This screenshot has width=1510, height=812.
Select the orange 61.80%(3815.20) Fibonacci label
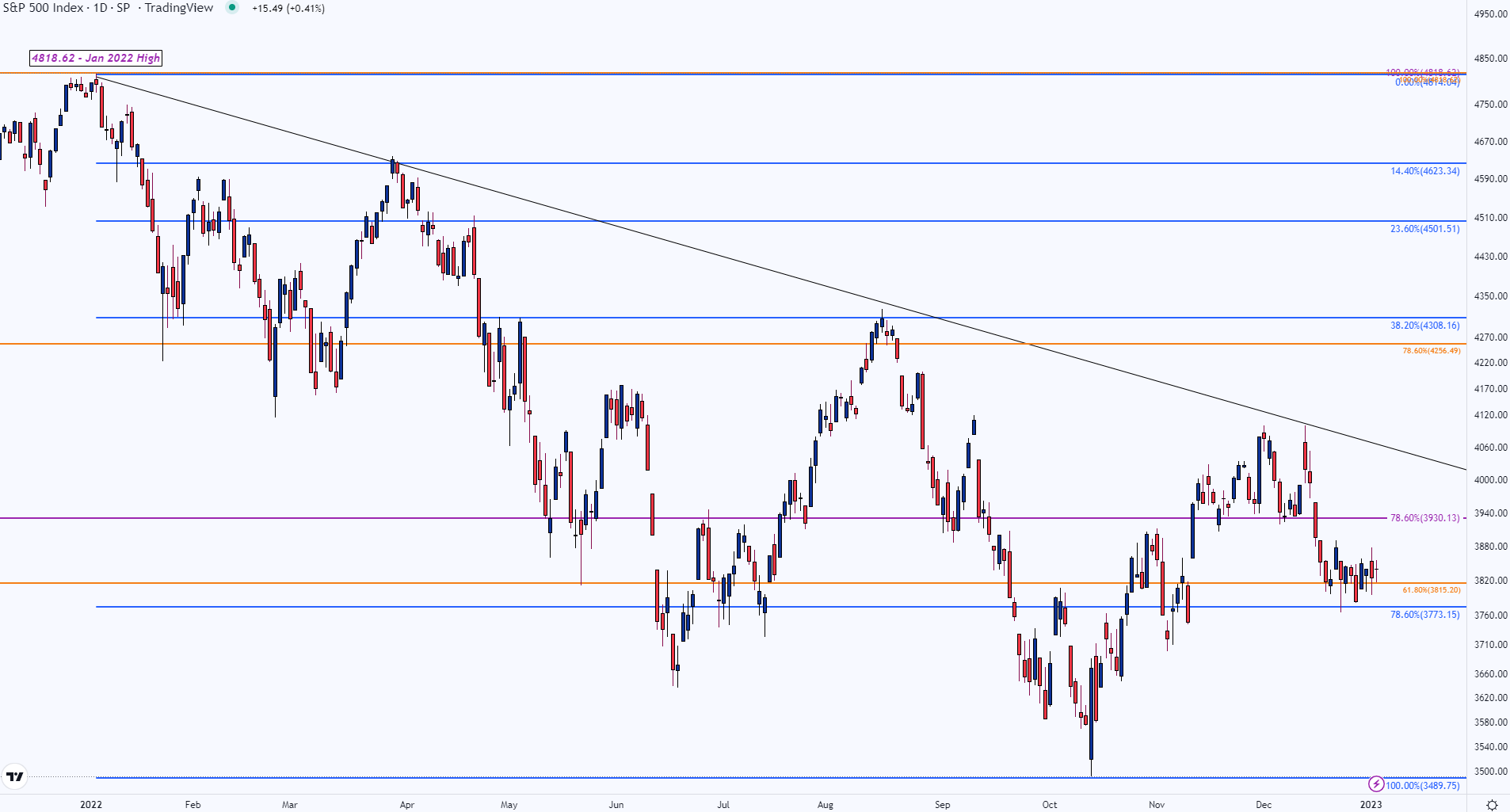point(1432,590)
